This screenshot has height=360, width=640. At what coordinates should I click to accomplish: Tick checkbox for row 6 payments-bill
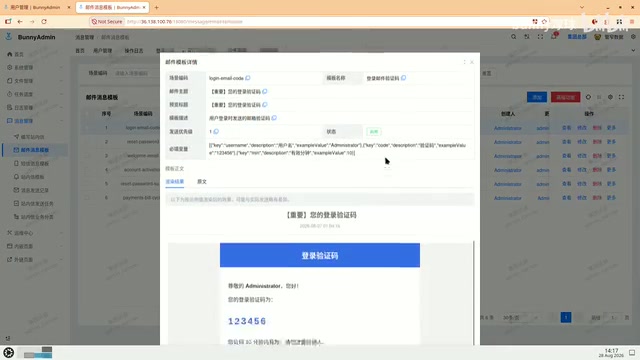coord(87,198)
